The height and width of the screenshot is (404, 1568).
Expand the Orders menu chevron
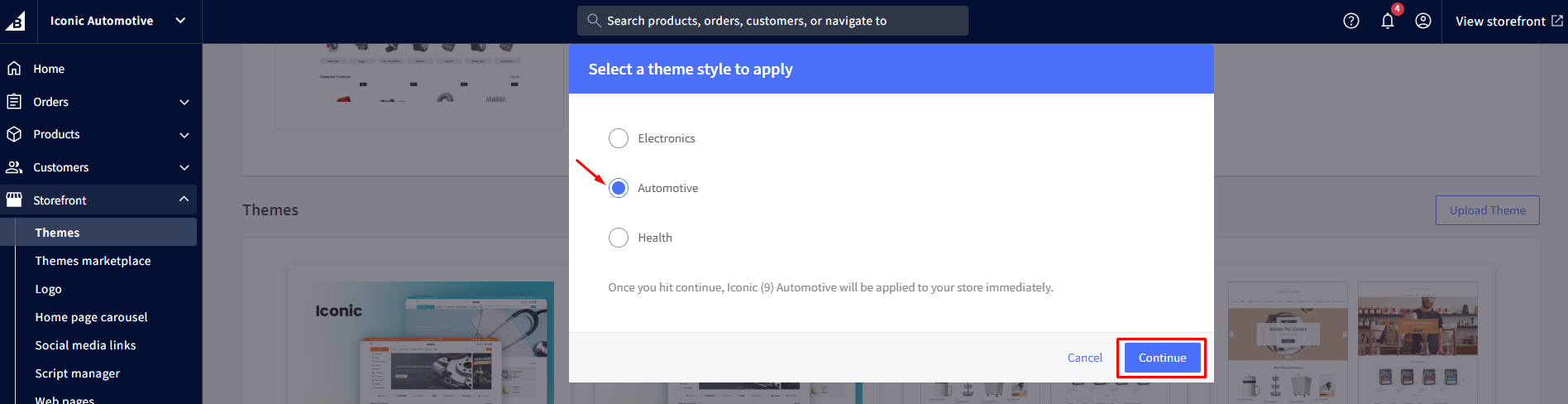(184, 102)
